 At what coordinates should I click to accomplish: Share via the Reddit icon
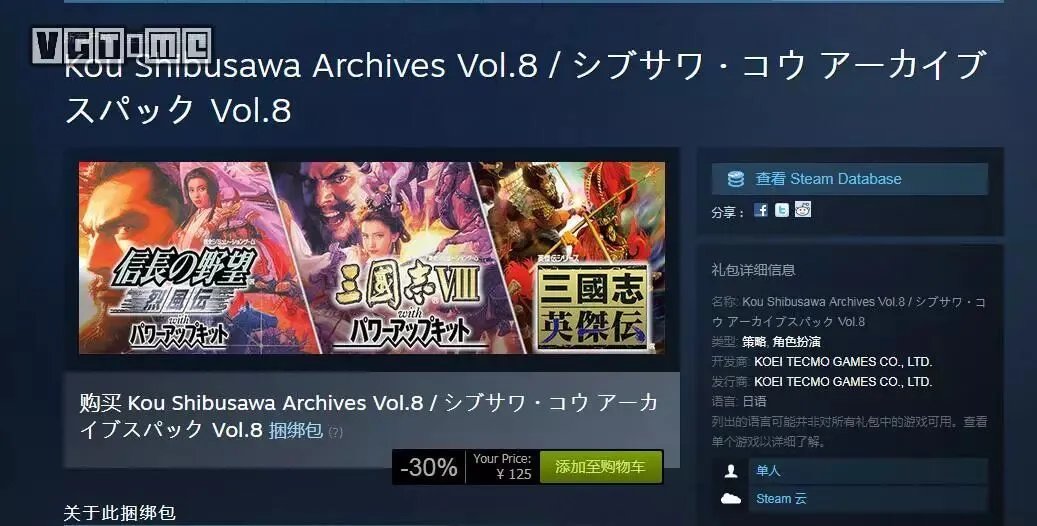click(x=803, y=210)
